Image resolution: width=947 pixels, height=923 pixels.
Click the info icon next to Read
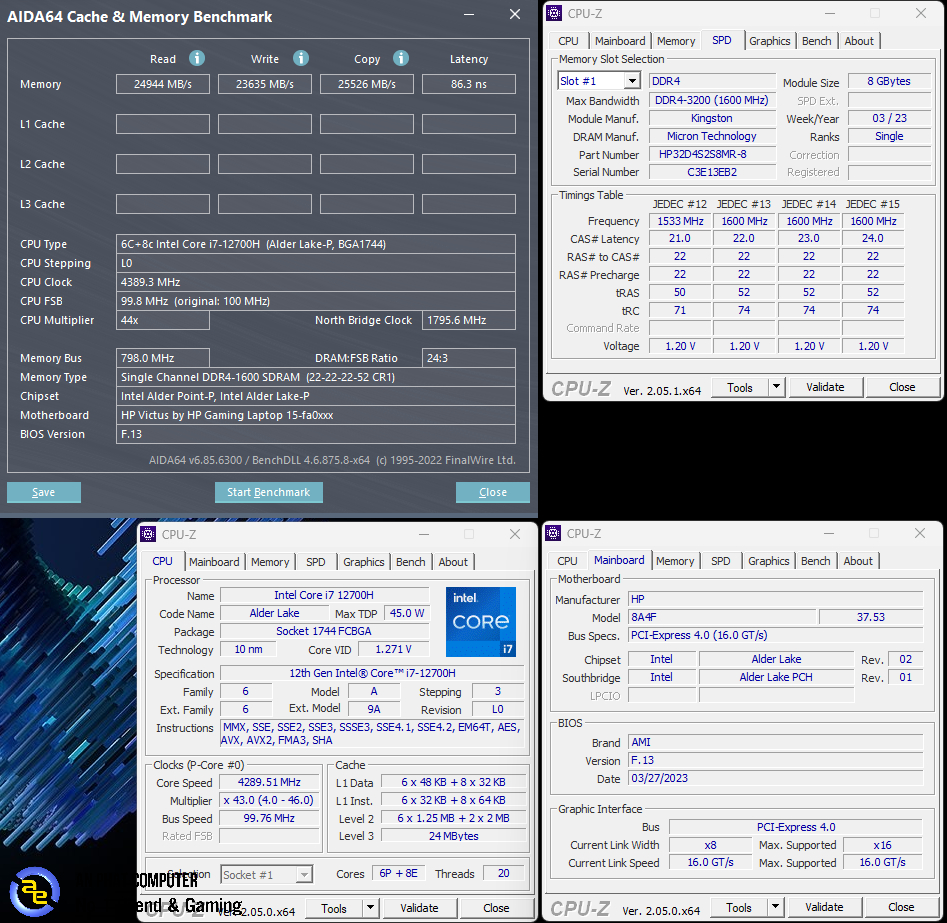pos(197,58)
